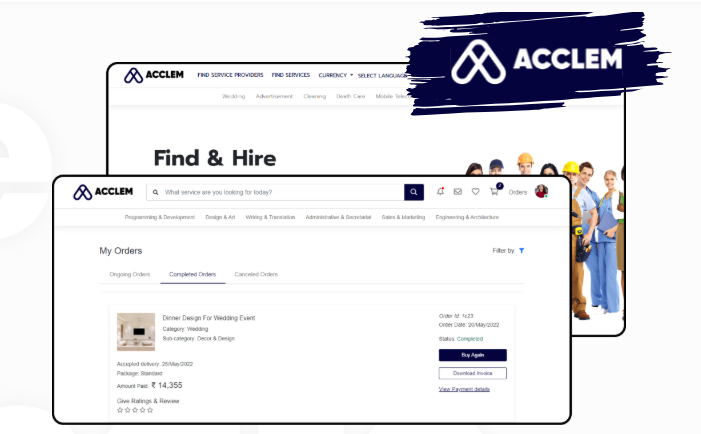Open the wishlist heart icon

point(476,191)
